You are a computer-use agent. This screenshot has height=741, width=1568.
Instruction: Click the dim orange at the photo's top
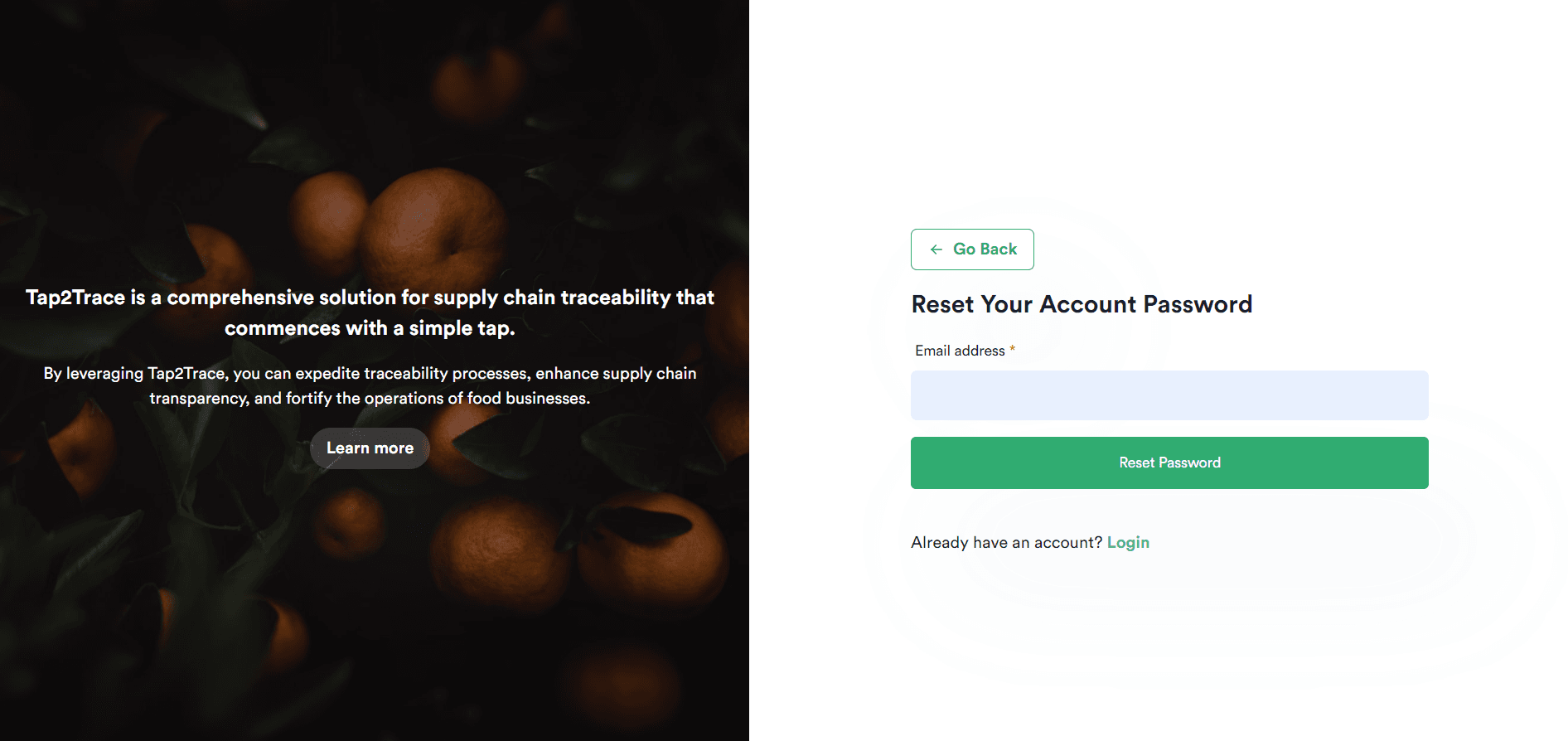(477, 83)
